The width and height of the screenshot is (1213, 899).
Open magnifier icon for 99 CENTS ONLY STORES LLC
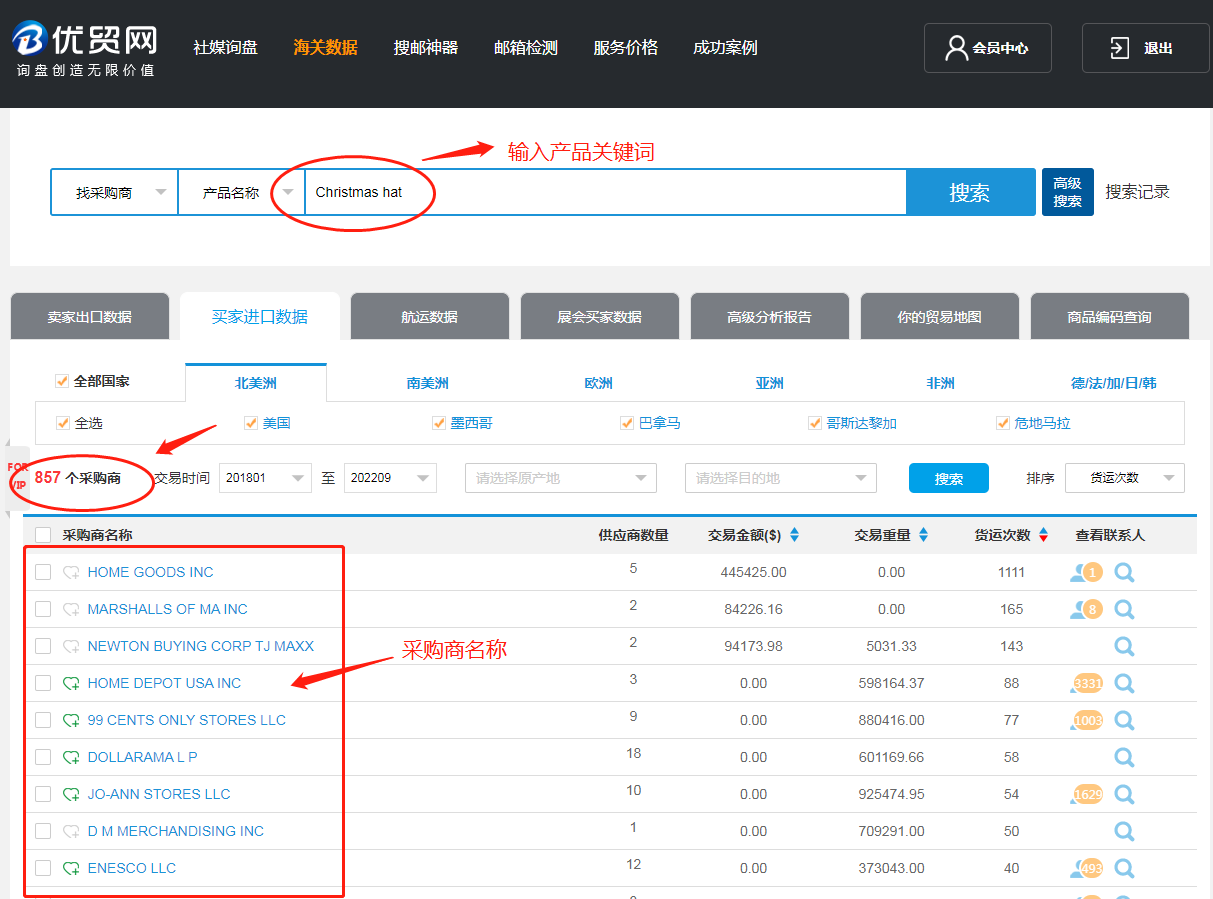[1124, 720]
